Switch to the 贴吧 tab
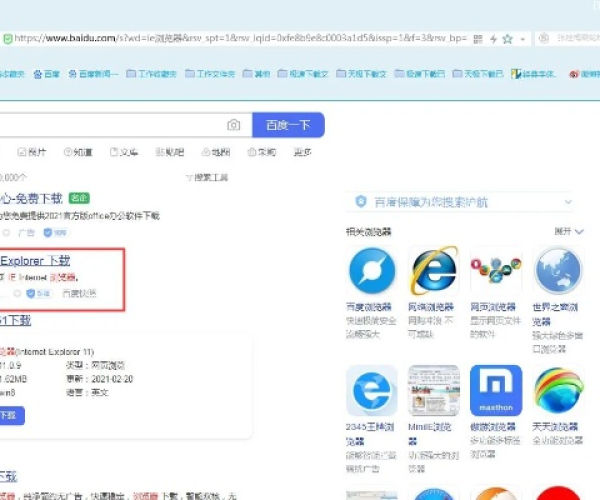The image size is (600, 500). [x=170, y=152]
